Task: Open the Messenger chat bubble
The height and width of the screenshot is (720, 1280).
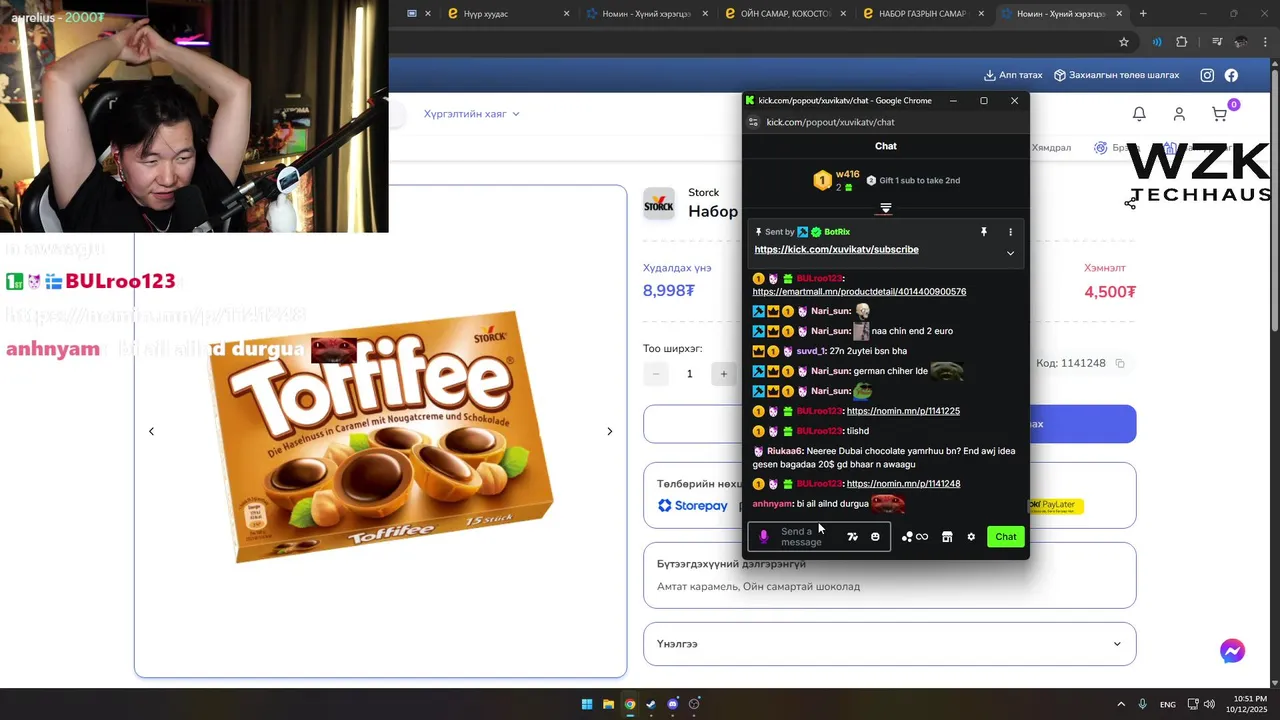Action: (x=1232, y=651)
